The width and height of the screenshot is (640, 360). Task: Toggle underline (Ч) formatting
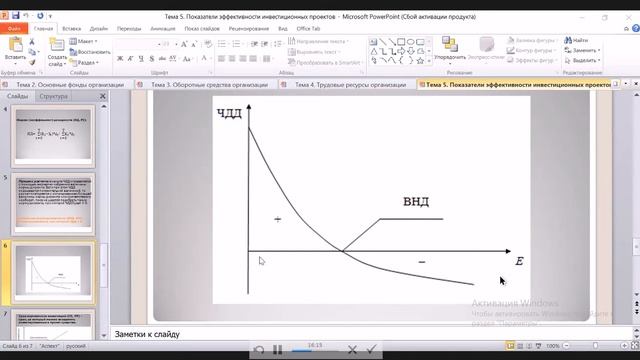coord(141,58)
